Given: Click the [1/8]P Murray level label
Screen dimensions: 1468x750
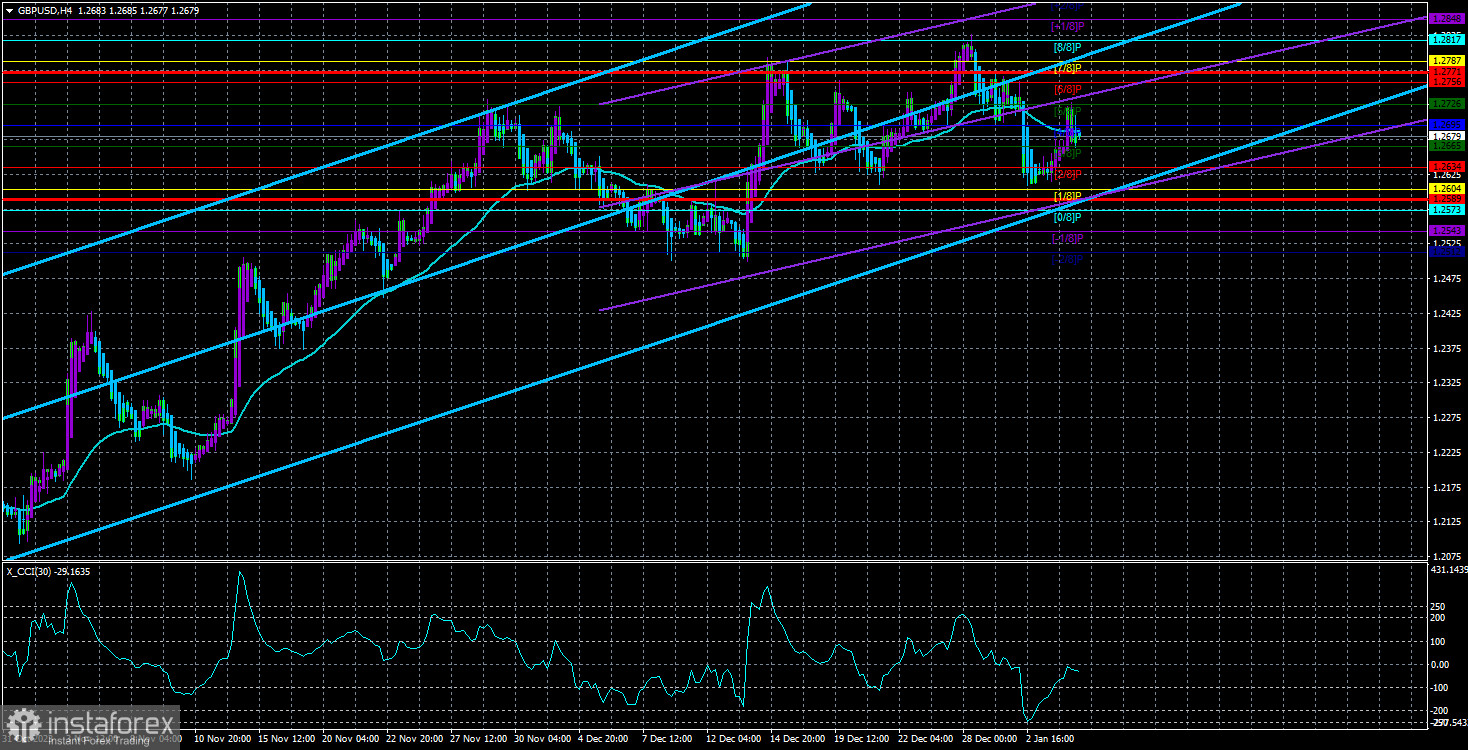Looking at the screenshot, I should (x=1066, y=196).
